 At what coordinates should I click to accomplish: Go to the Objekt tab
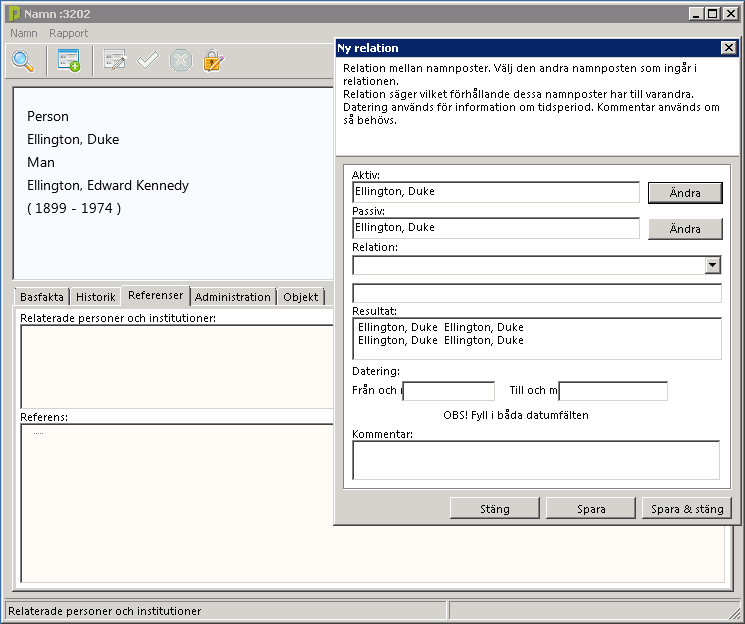point(300,297)
